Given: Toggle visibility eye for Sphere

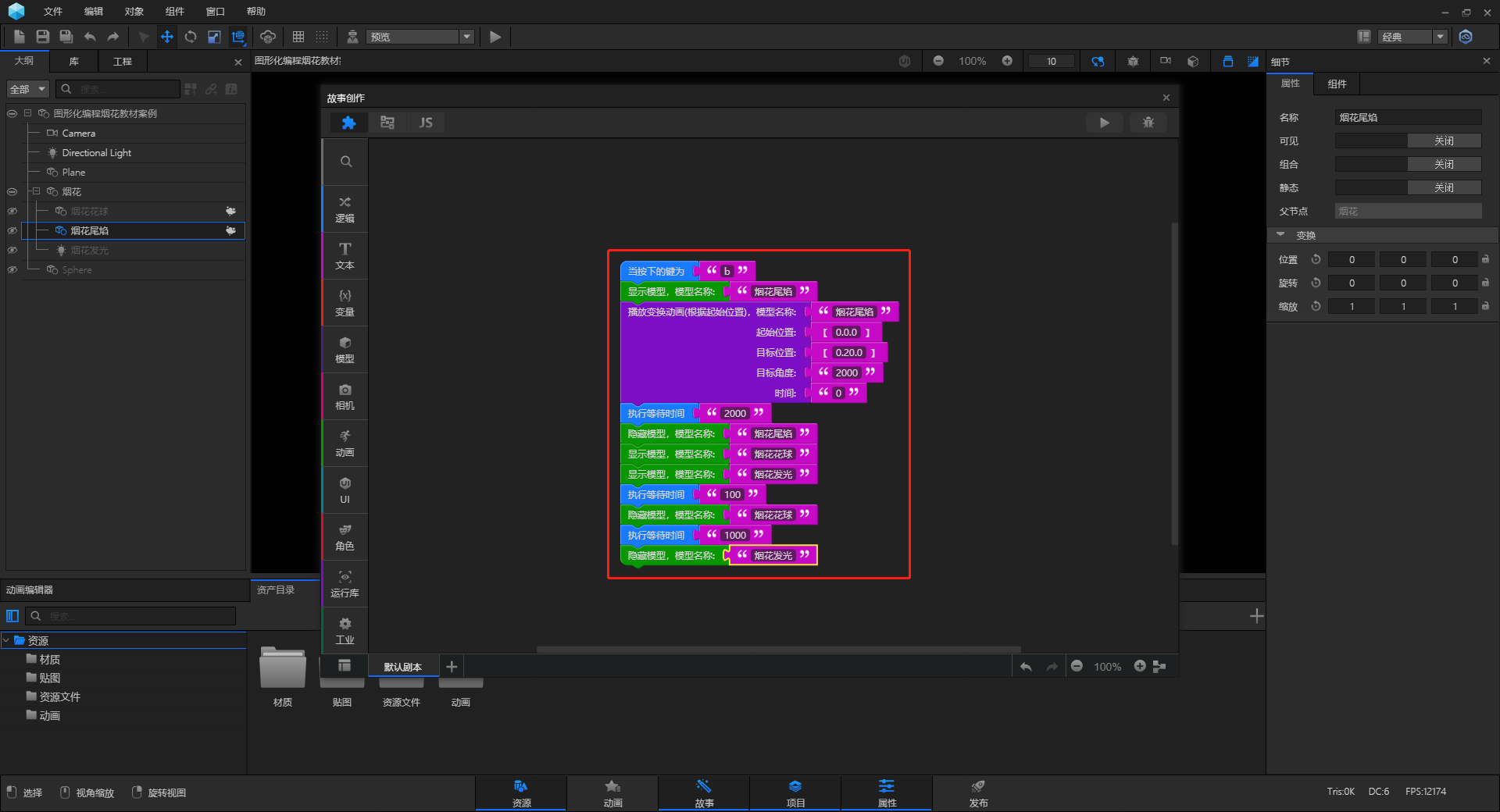Looking at the screenshot, I should [x=12, y=270].
